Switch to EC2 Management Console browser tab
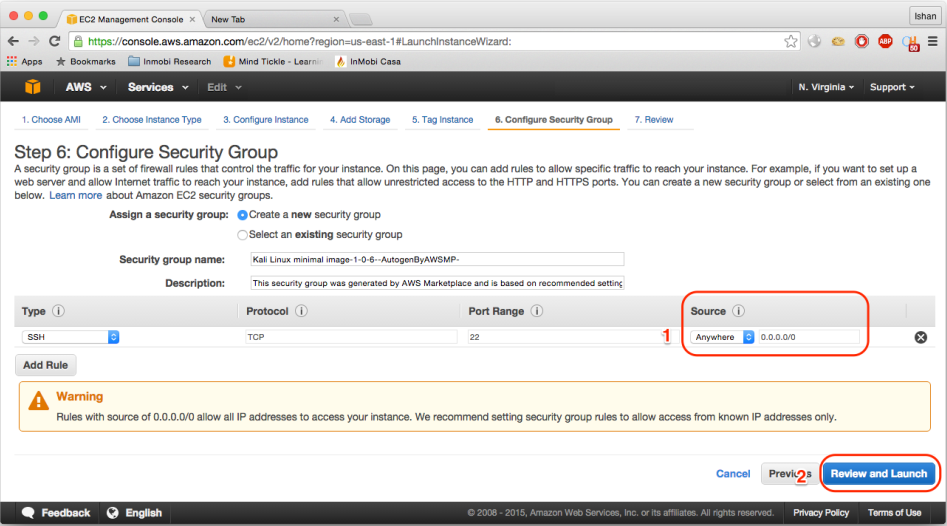Viewport: 947px width, 526px height. 130,19
